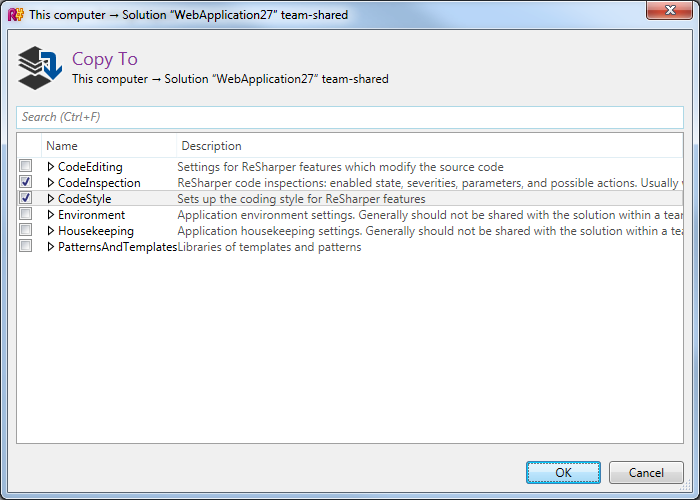This screenshot has width=700, height=500.
Task: Tick the Housekeeping checkbox
Action: [25, 230]
